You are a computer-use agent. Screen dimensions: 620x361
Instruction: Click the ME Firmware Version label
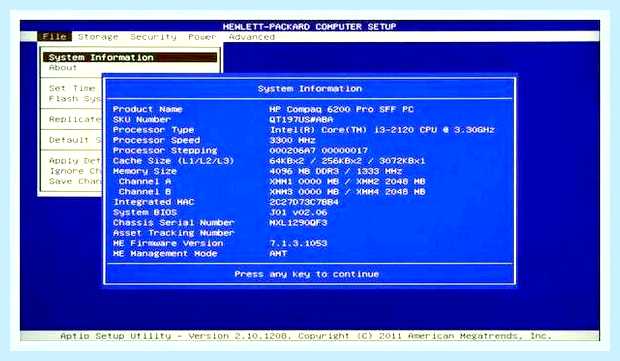[x=168, y=243]
